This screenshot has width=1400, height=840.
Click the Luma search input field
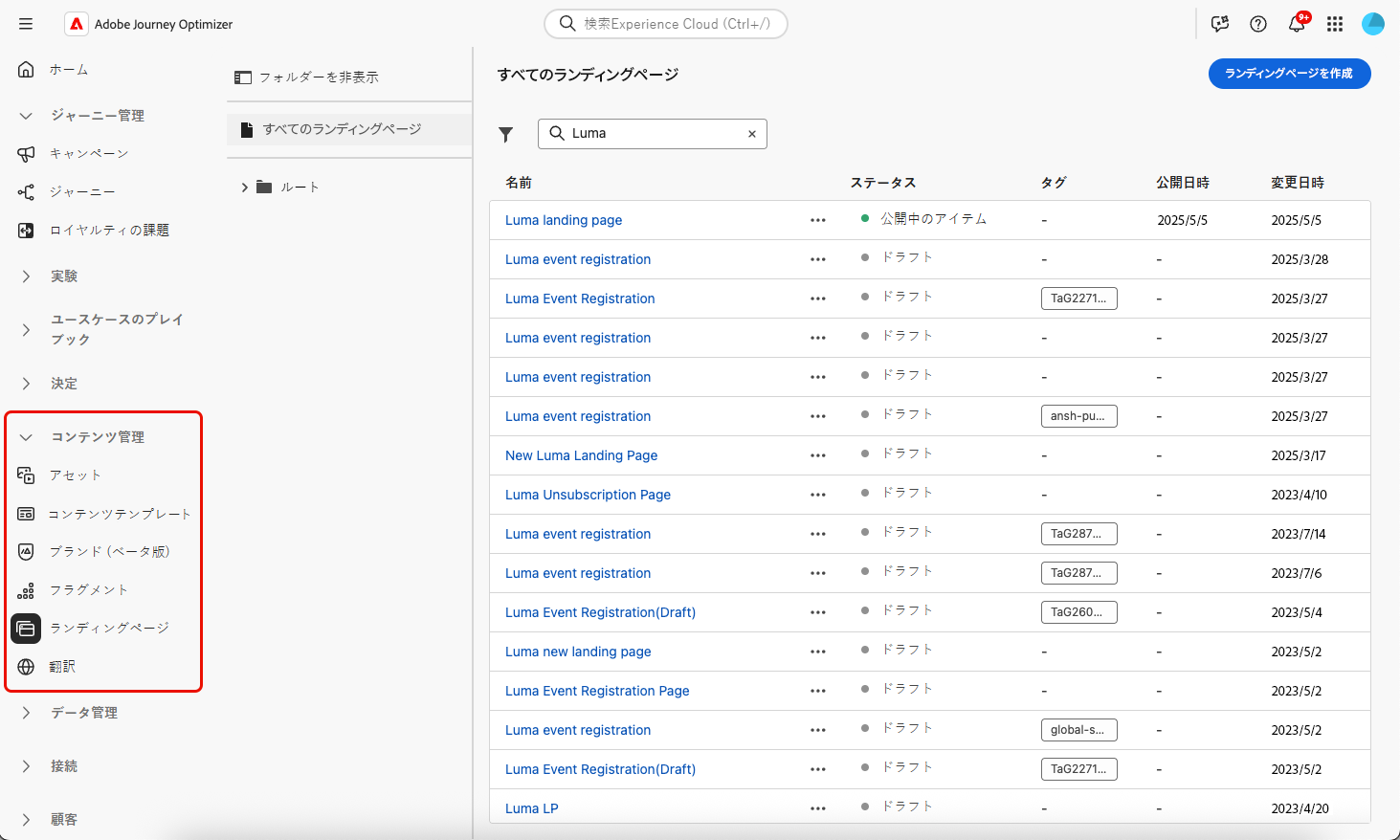tap(653, 134)
